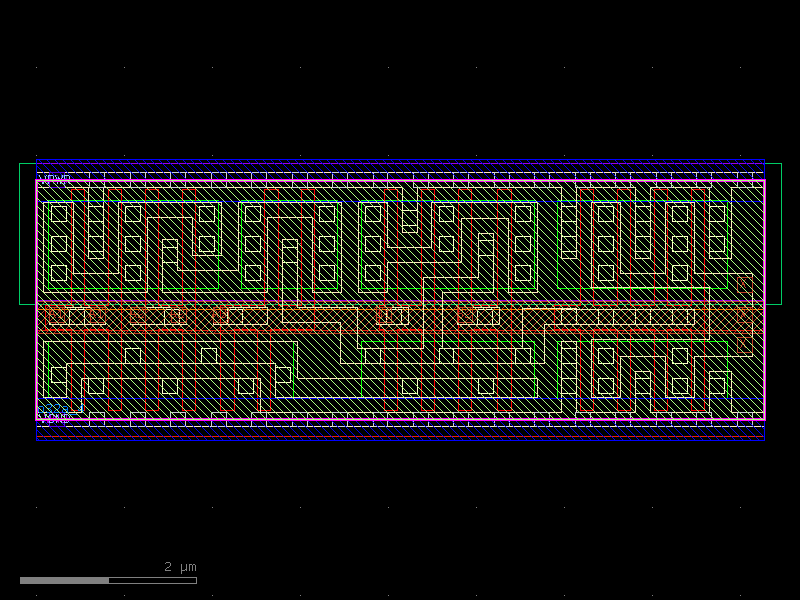Viewport: 800px width, 600px height.
Task: Click the empty black half of scale bar
Action: click(x=152, y=580)
